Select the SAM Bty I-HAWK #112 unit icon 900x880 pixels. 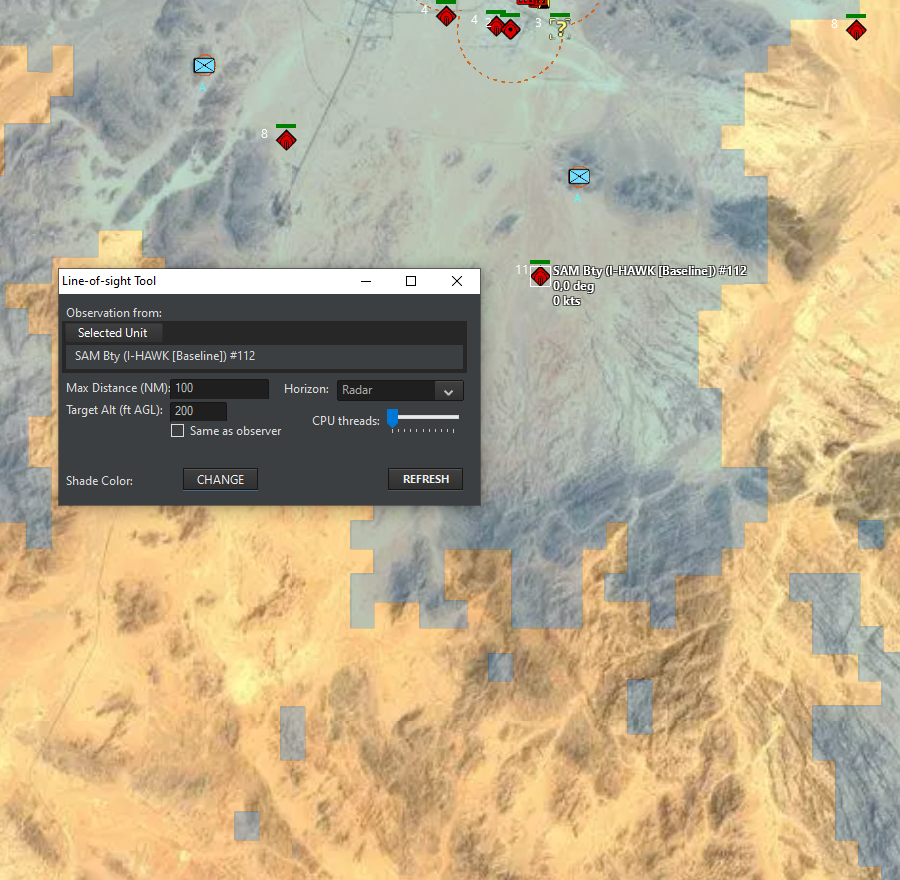[540, 276]
